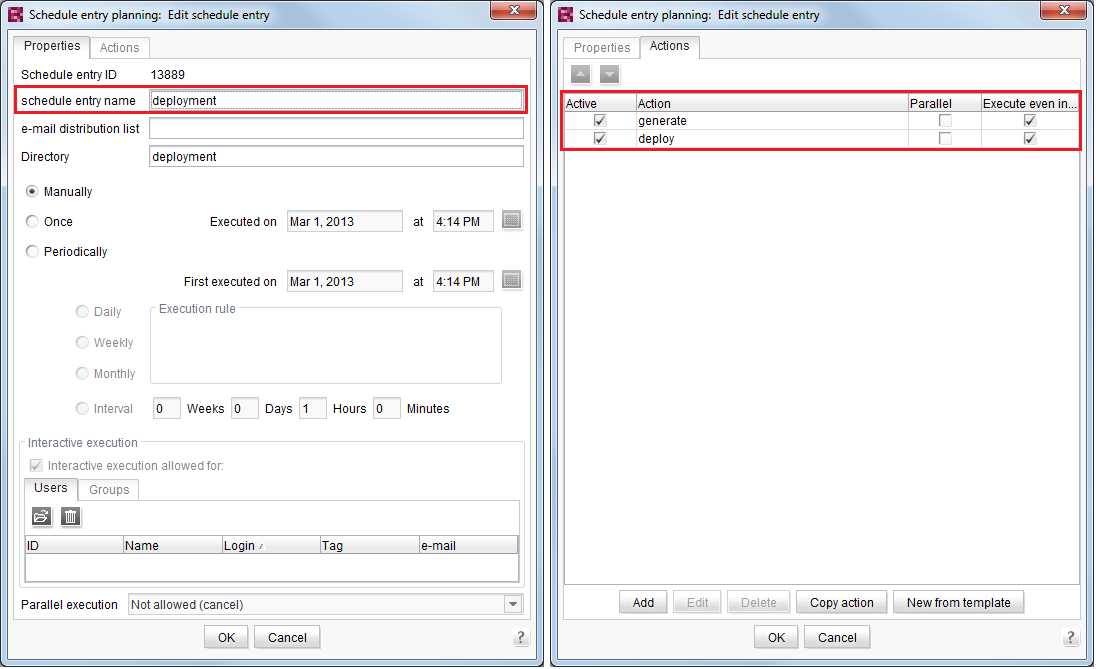Click the Active column header
Image resolution: width=1096 pixels, height=669 pixels.
point(600,103)
